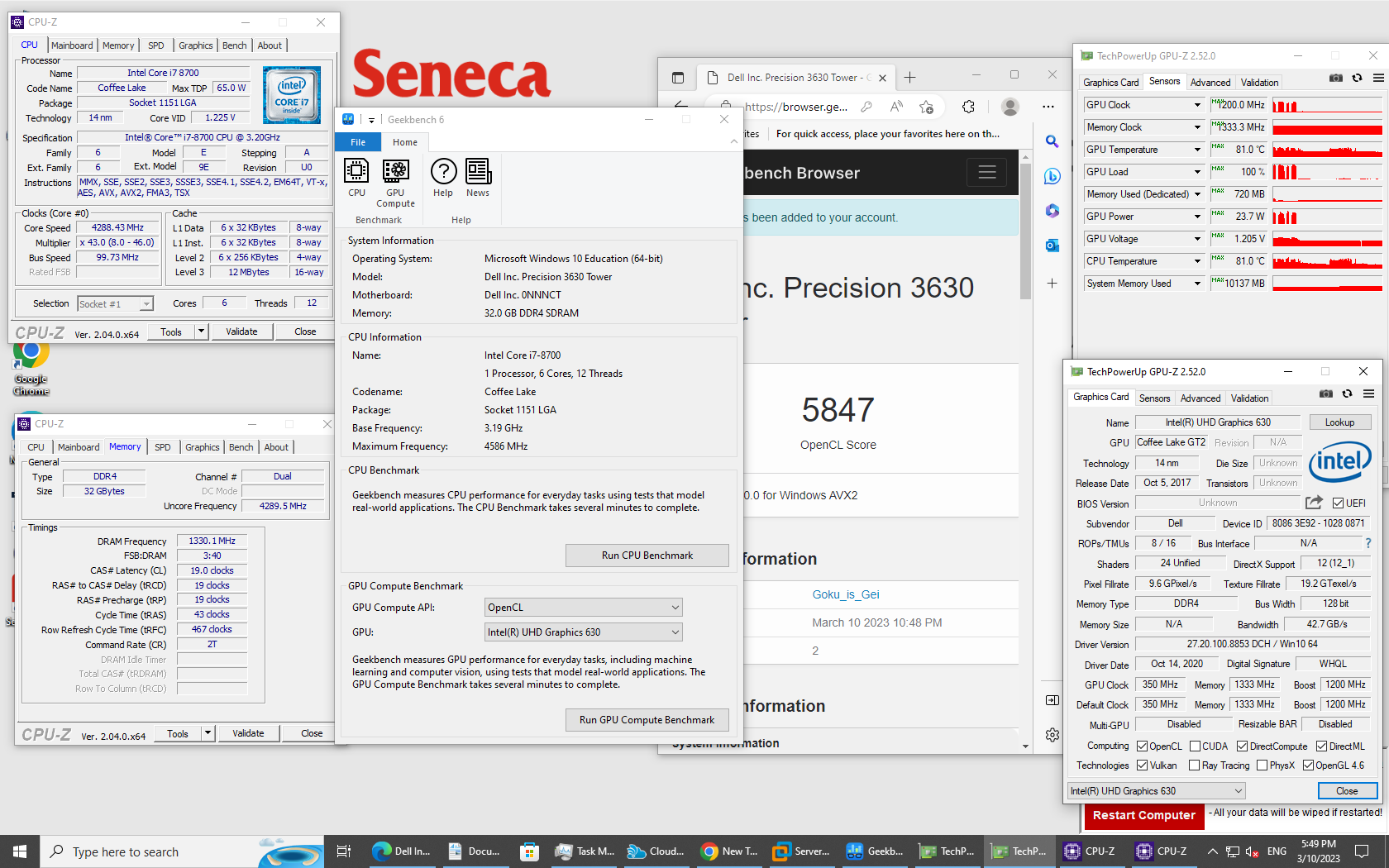The width and height of the screenshot is (1389, 868).
Task: Toggle OpenCL checkbox in GPU-Z
Action: (1142, 746)
